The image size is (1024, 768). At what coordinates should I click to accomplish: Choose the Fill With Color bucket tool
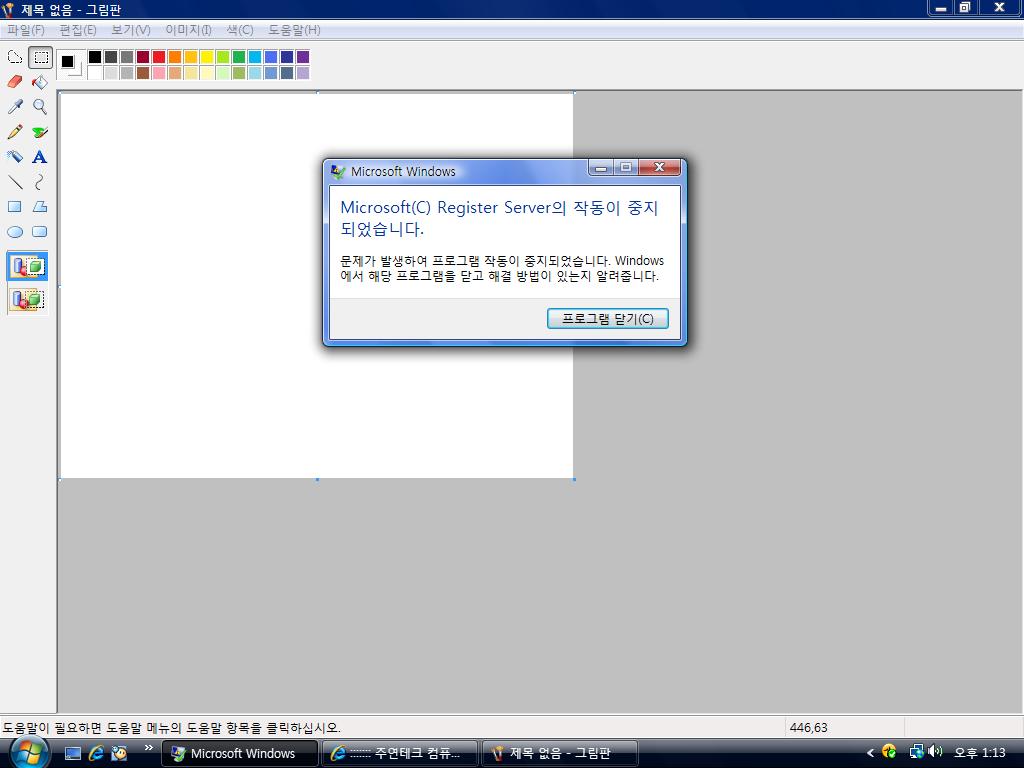click(x=40, y=82)
